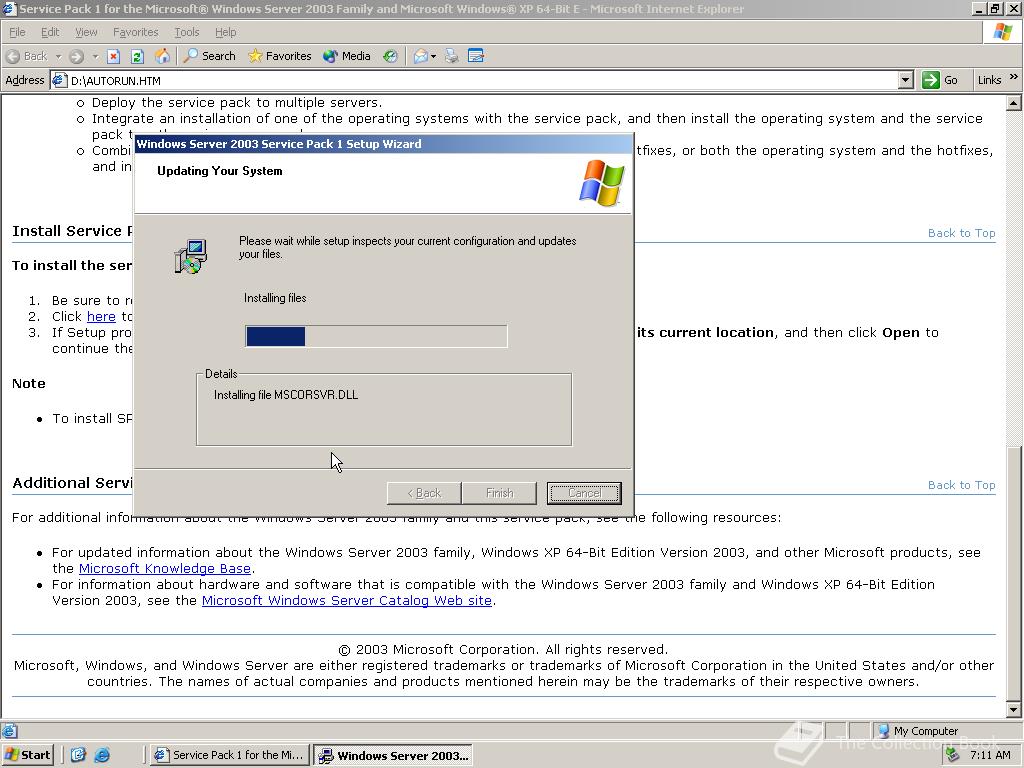Click the page icon in address bar
Image resolution: width=1024 pixels, height=768 pixels.
pyautogui.click(x=59, y=80)
